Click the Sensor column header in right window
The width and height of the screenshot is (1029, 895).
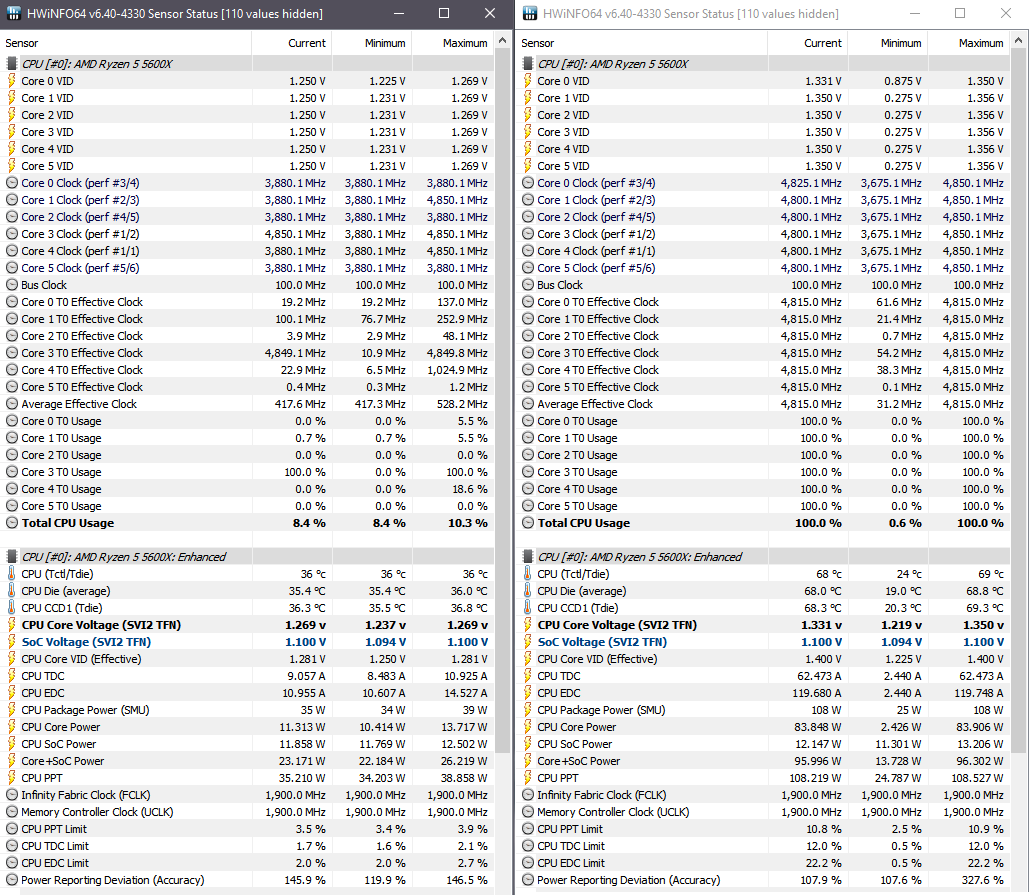641,43
